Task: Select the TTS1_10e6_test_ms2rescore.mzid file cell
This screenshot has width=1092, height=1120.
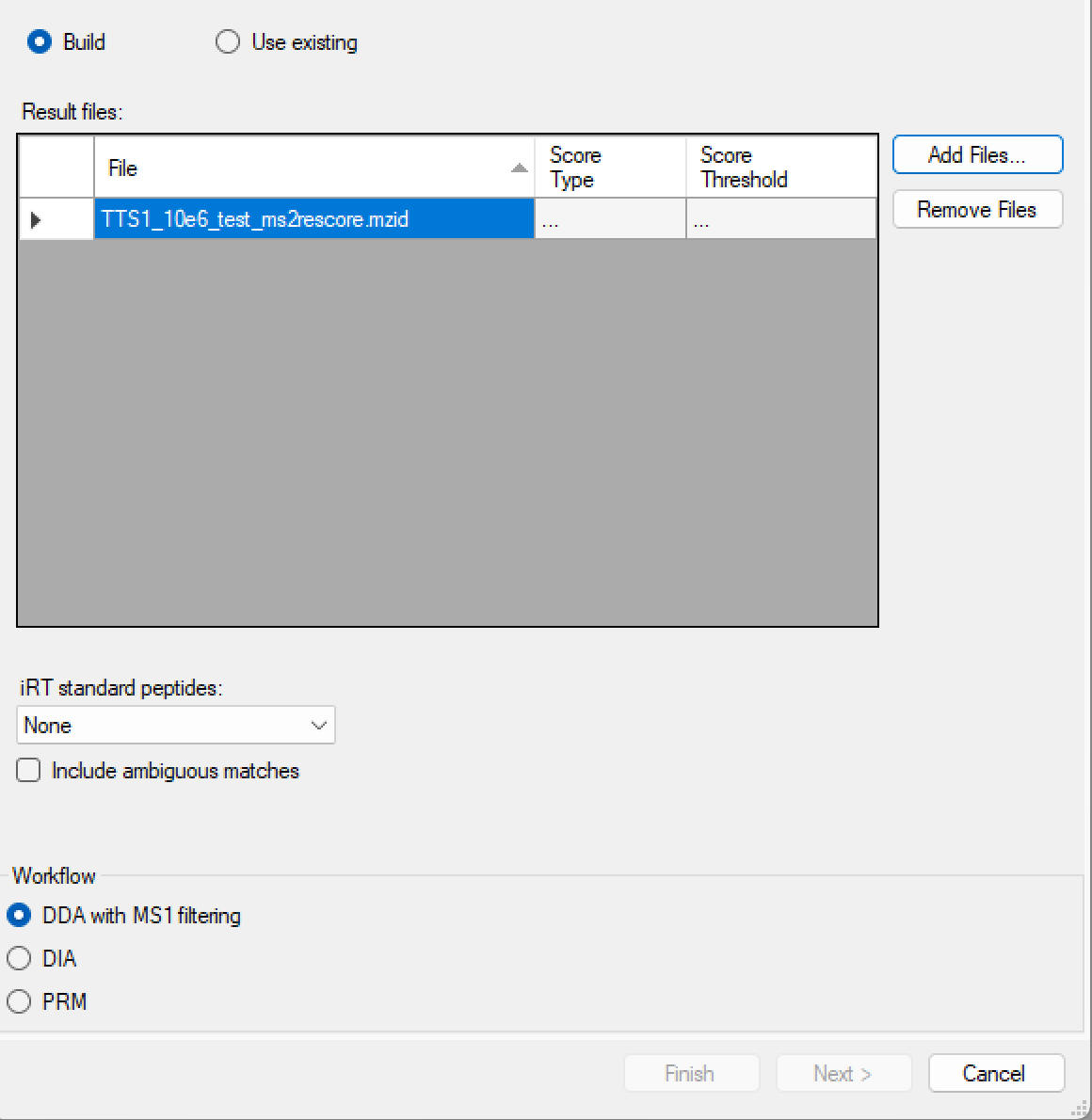Action: coord(313,220)
